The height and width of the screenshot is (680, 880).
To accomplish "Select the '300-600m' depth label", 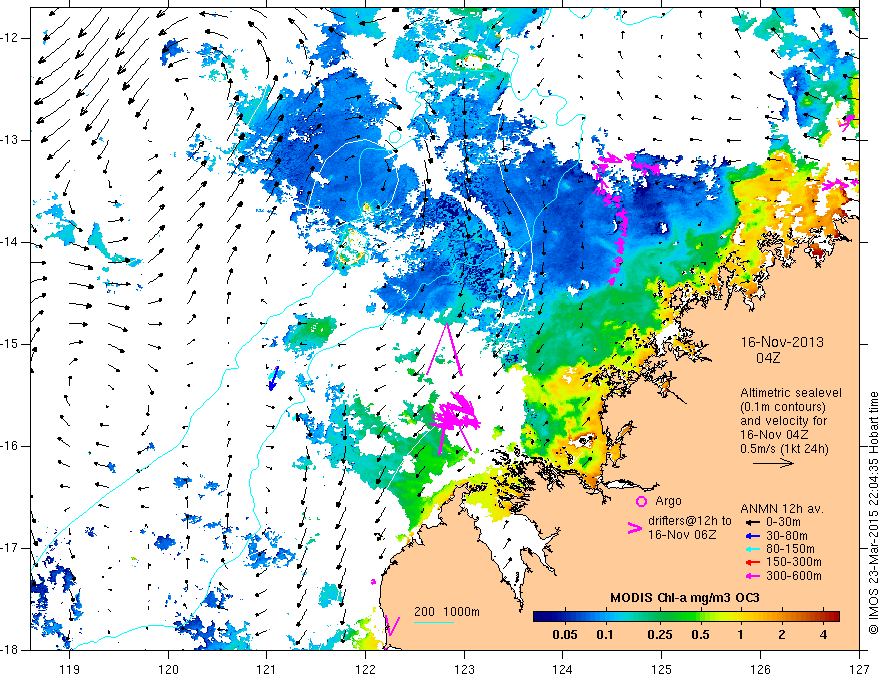I will click(x=794, y=576).
